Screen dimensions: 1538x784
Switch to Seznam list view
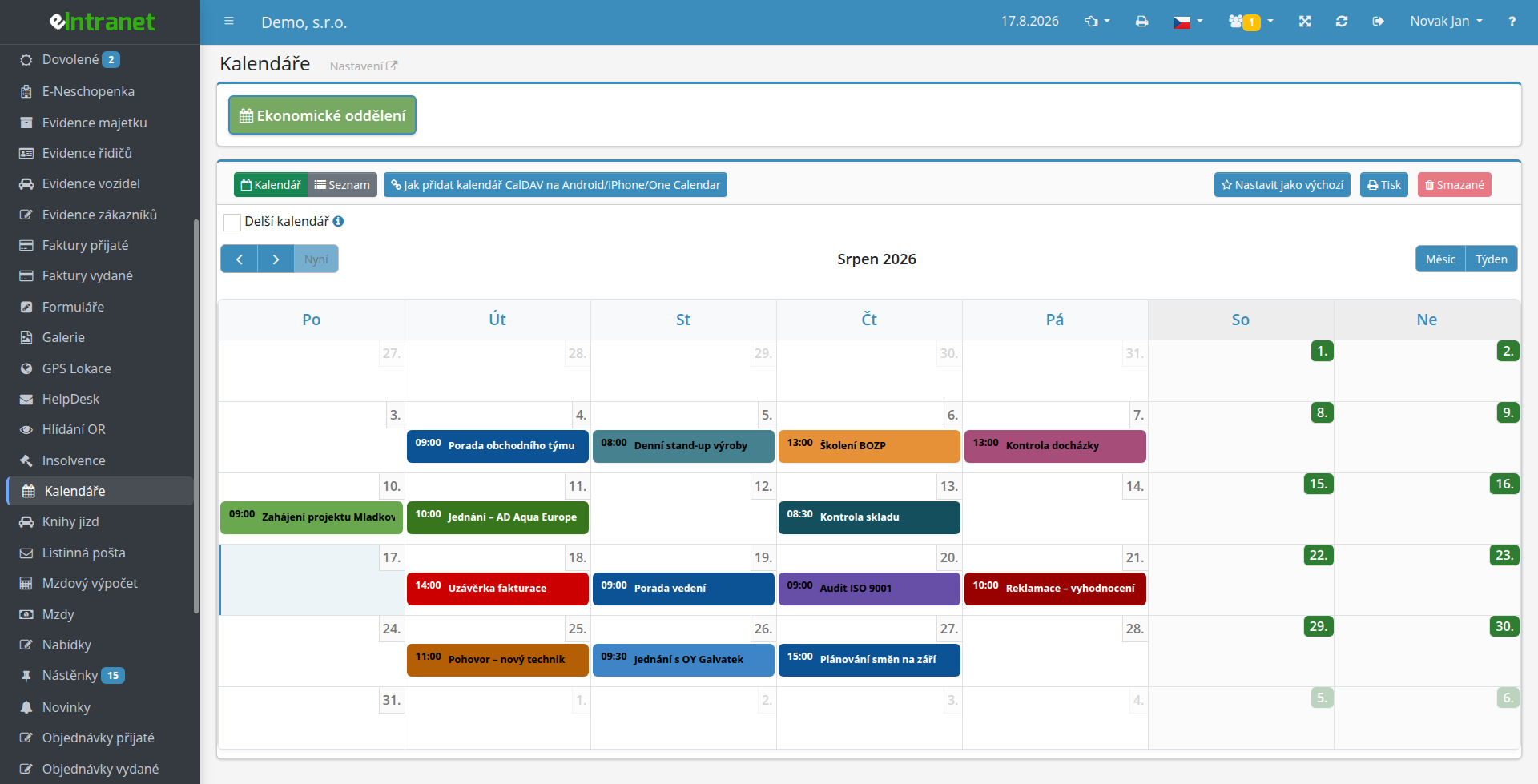(342, 185)
